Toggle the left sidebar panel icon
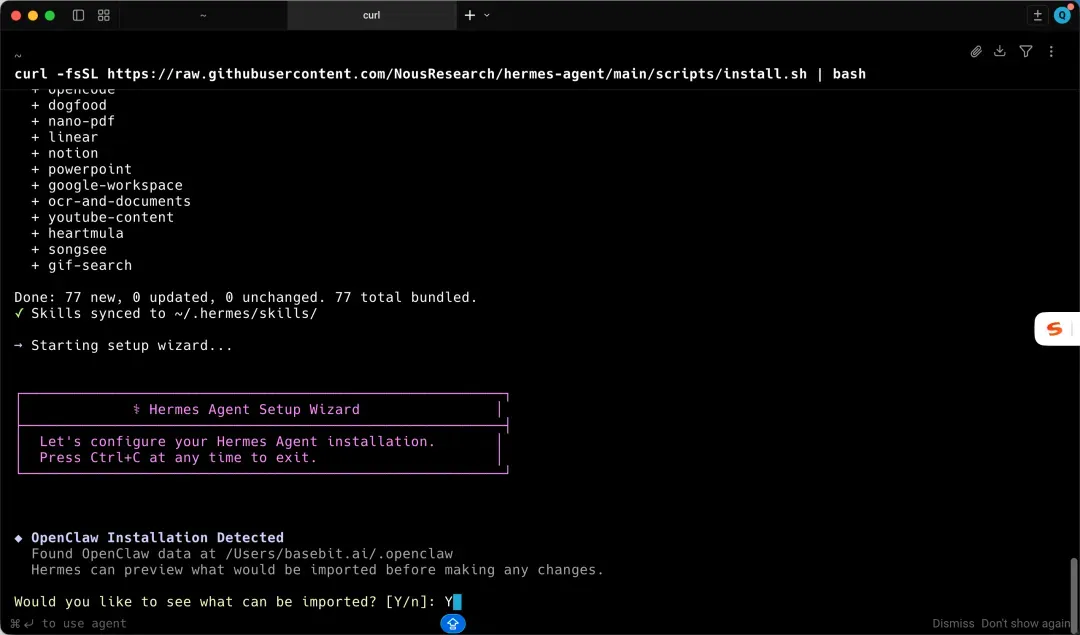Viewport: 1080px width, 635px height. [x=79, y=15]
